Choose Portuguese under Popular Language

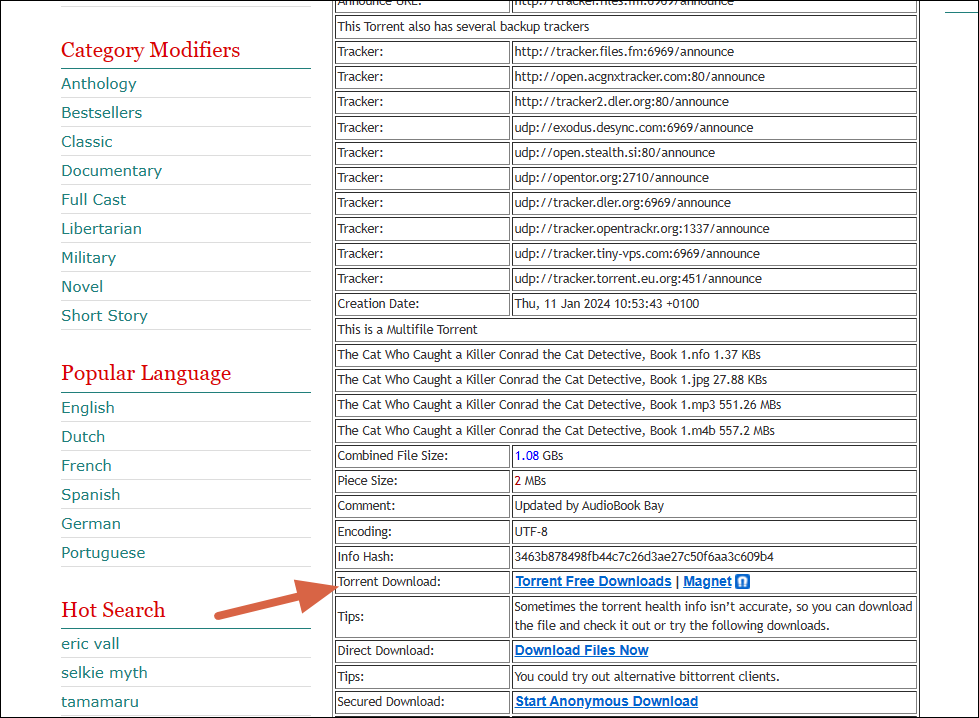[x=103, y=553]
